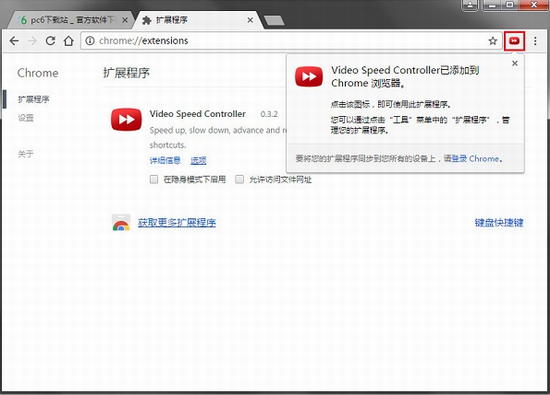Close the 扩展程序 tab

click(x=250, y=20)
